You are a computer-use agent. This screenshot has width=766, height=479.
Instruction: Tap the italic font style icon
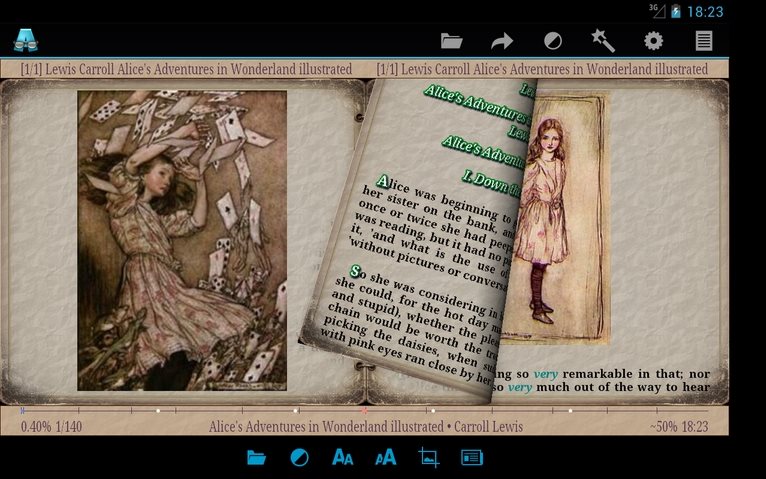click(385, 457)
